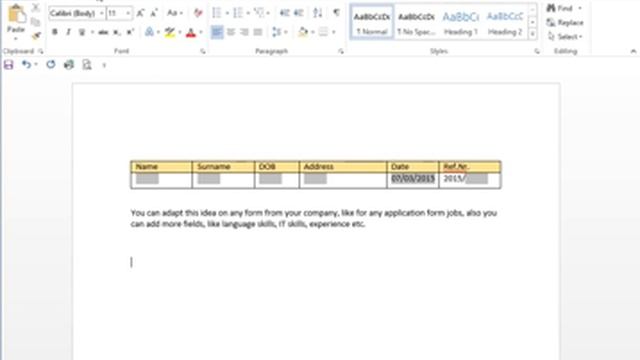Screen dimensions: 640x360
Task: Align text left
Action: [x=217, y=32]
